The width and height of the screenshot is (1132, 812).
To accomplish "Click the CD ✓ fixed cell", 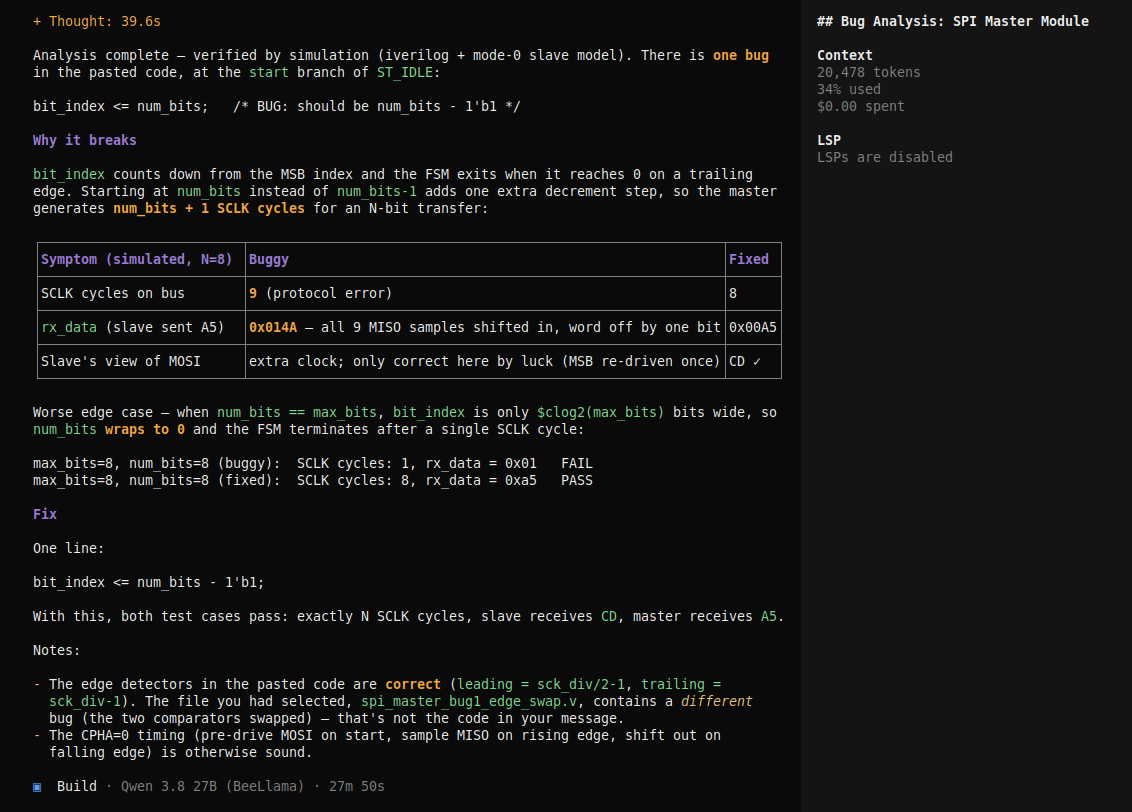I will 753,362.
